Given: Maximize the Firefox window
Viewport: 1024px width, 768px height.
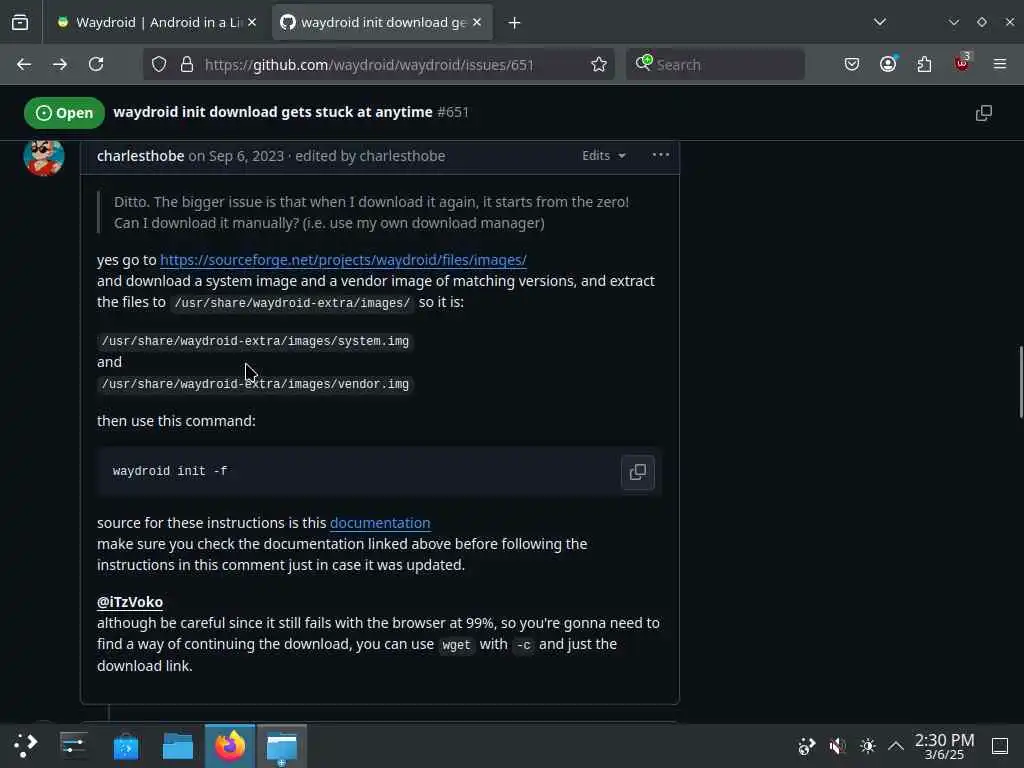Looking at the screenshot, I should tap(982, 22).
